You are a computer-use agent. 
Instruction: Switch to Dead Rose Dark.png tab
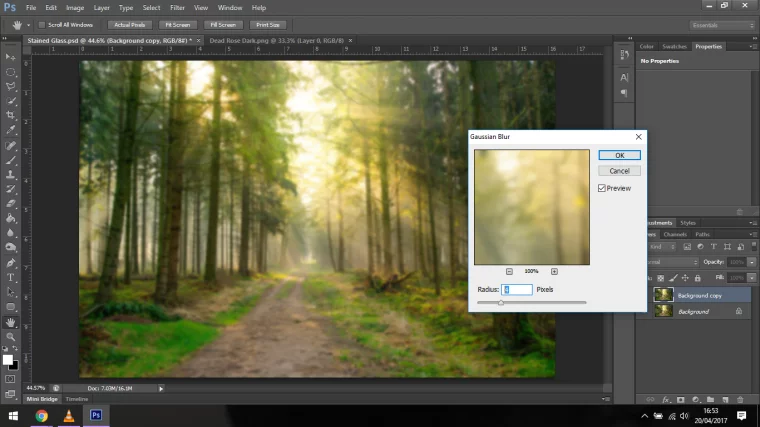(x=276, y=41)
